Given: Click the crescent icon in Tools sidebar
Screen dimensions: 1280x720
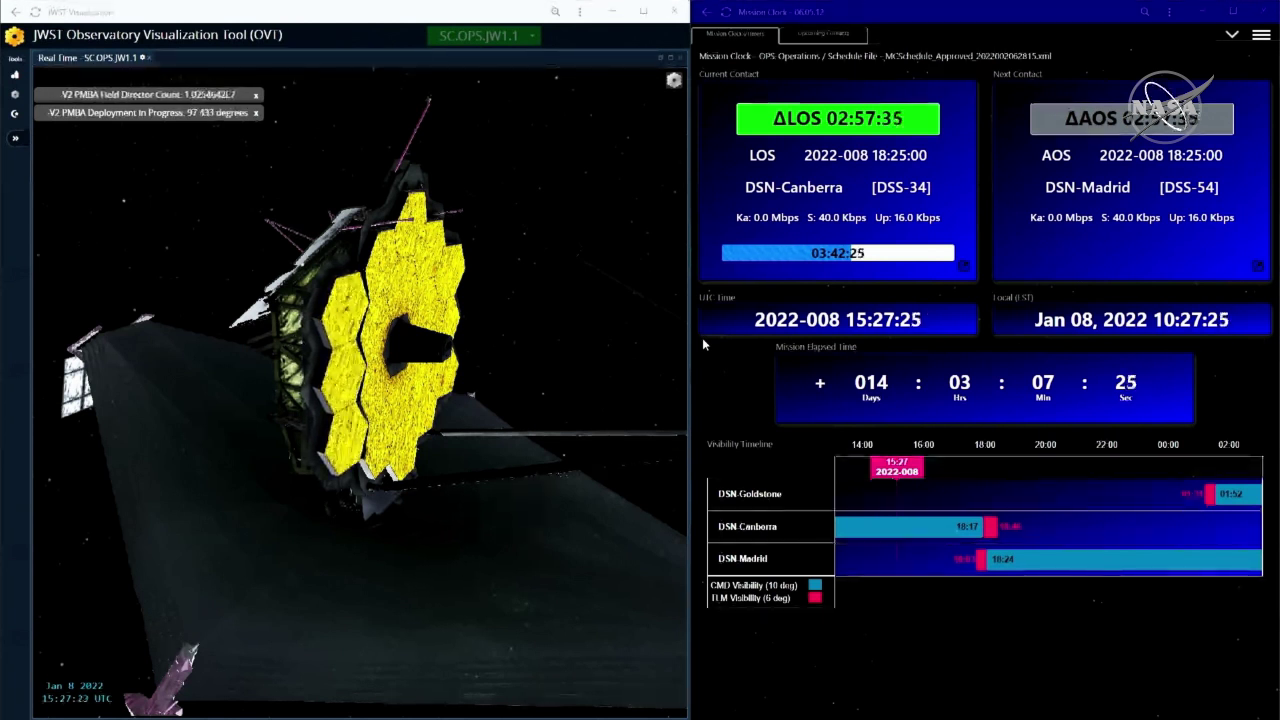Looking at the screenshot, I should point(15,114).
